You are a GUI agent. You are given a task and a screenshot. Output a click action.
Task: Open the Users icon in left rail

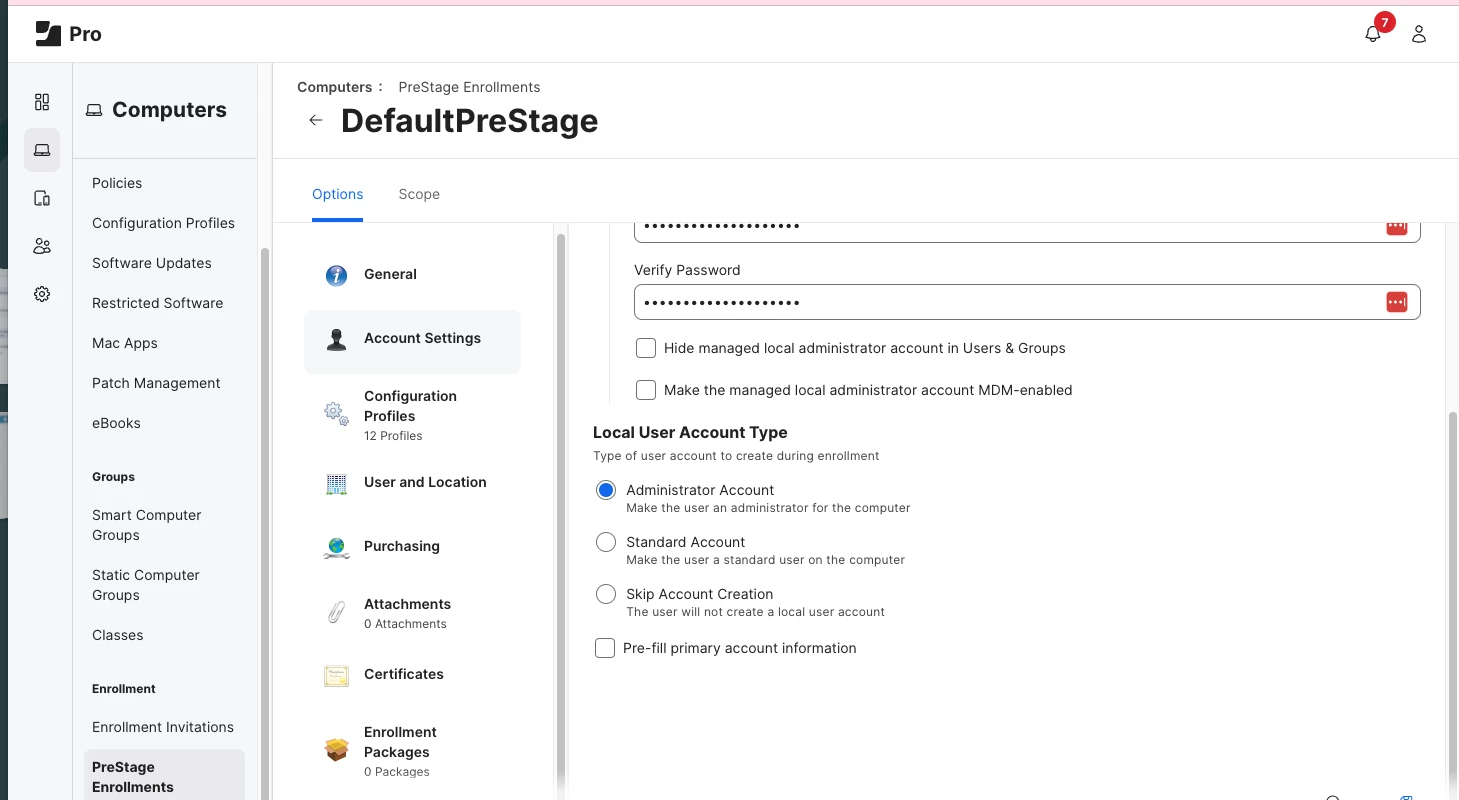[x=42, y=246]
